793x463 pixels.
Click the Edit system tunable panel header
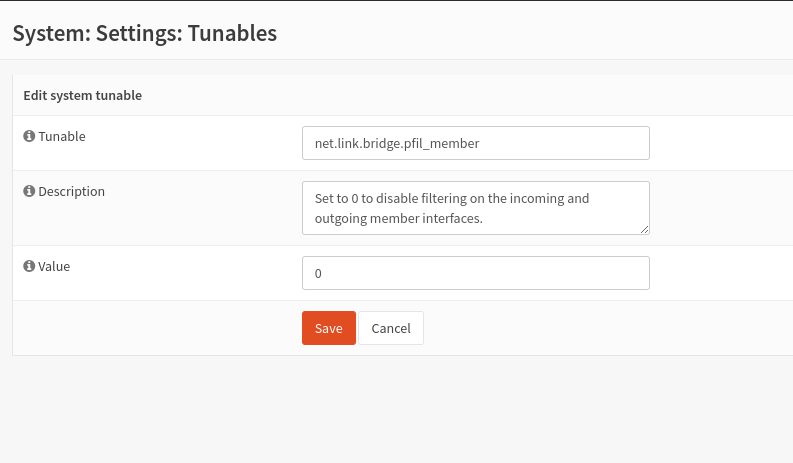(x=82, y=96)
